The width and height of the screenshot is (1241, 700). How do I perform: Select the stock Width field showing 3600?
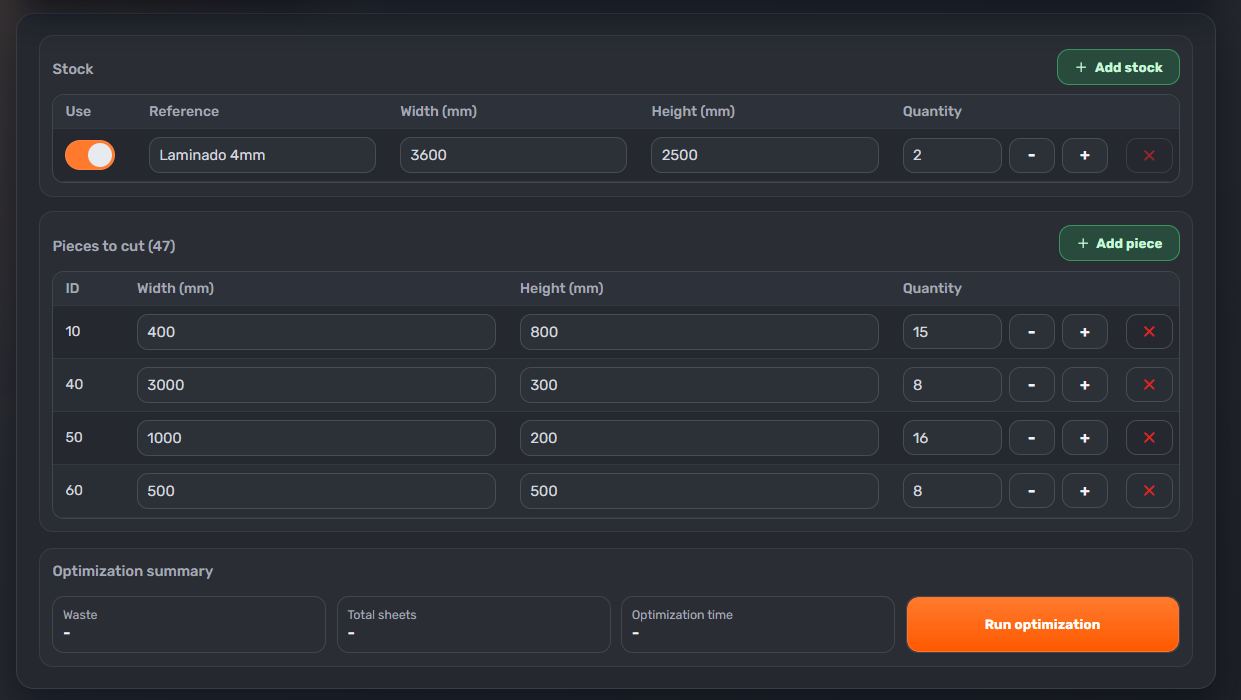513,155
